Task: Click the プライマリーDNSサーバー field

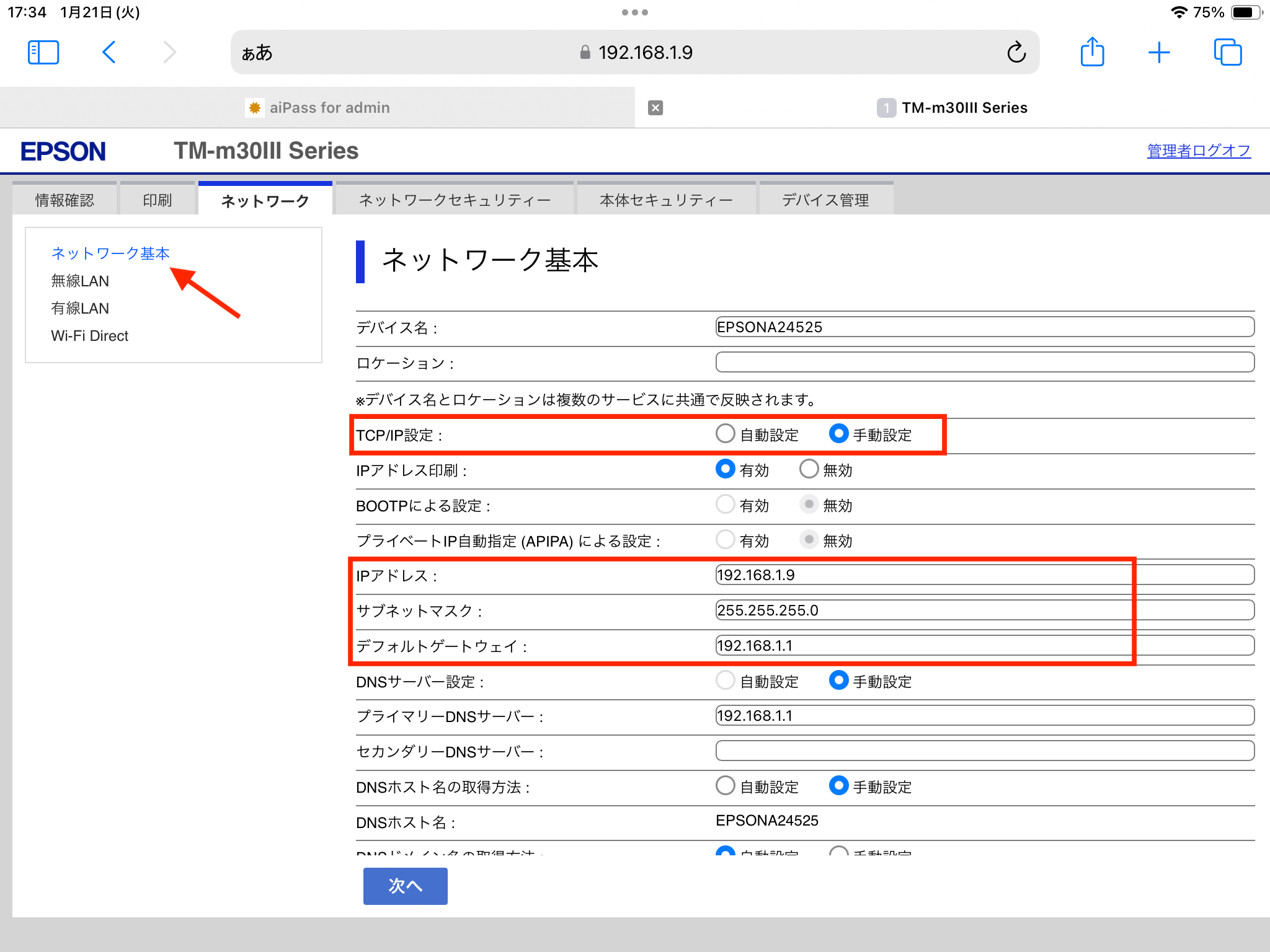Action: pyautogui.click(x=985, y=715)
